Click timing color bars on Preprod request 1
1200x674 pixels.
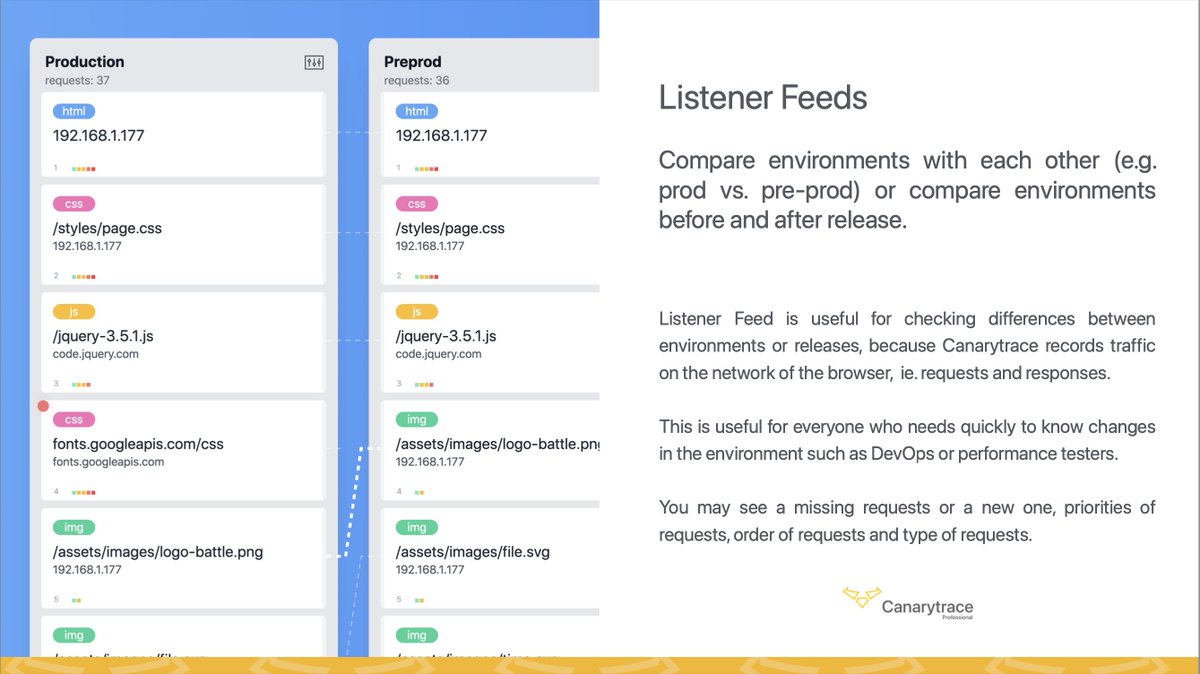427,168
